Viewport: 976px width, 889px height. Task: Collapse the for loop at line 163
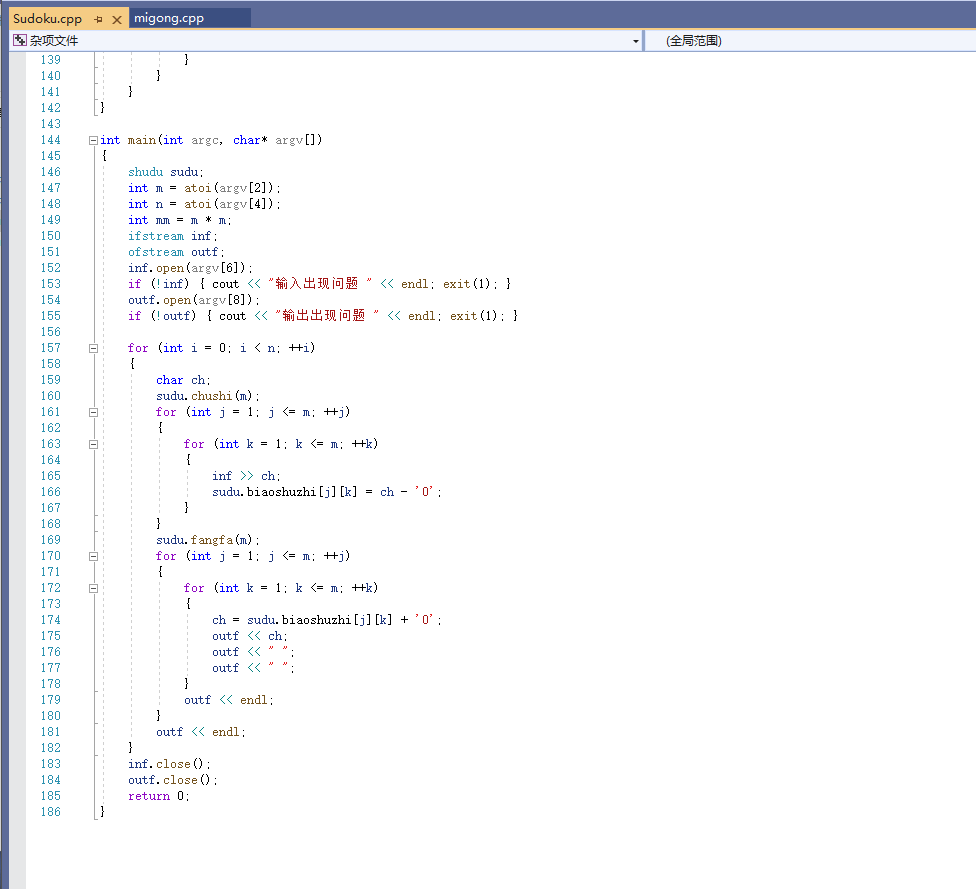point(93,444)
